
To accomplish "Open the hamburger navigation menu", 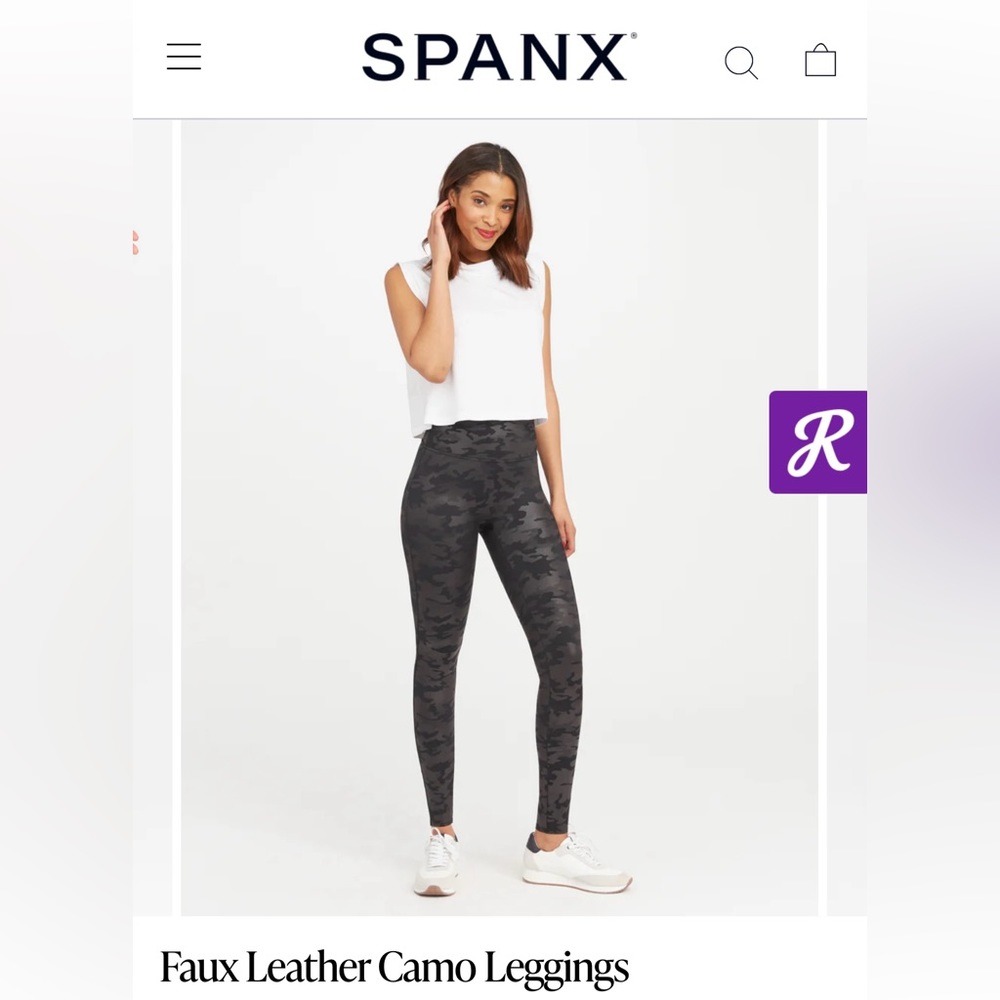I will [184, 57].
